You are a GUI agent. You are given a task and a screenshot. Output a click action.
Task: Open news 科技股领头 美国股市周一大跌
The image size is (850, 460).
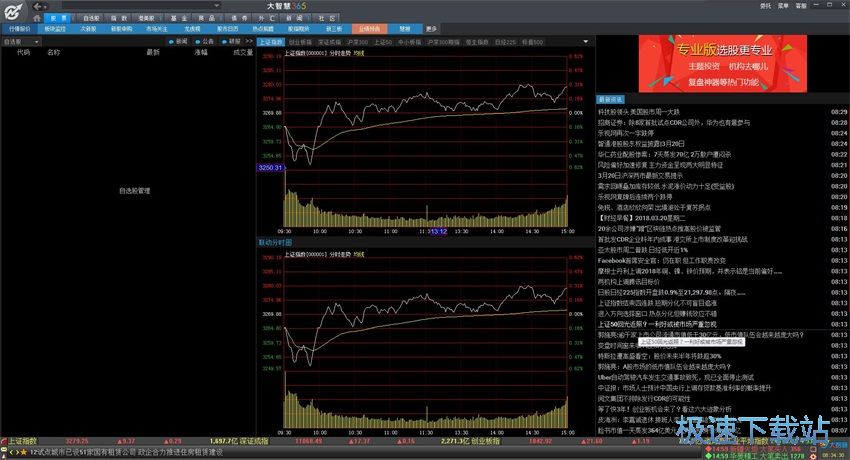tap(639, 112)
